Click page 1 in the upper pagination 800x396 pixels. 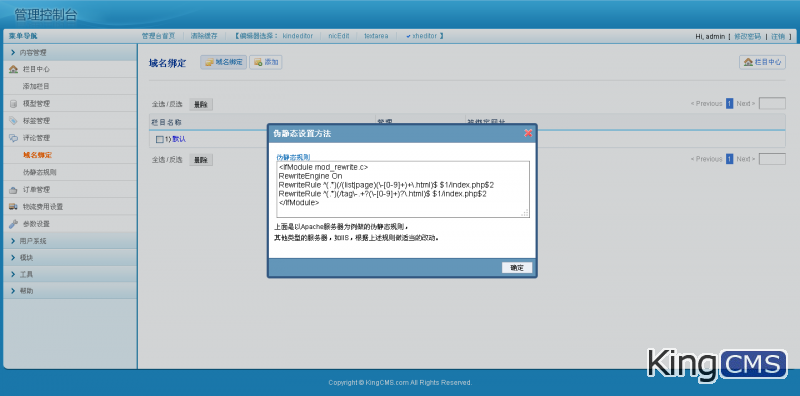click(x=730, y=104)
